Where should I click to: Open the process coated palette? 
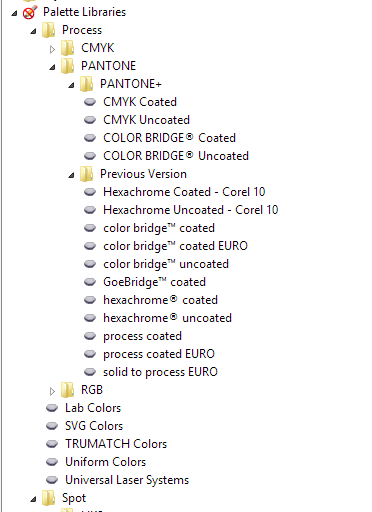click(x=142, y=336)
